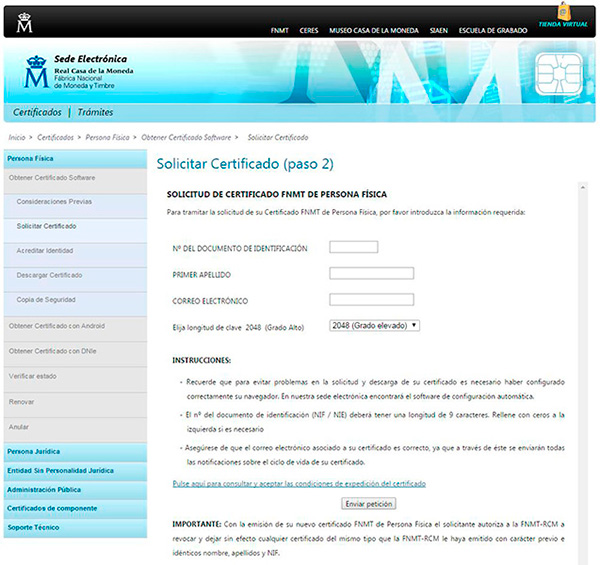Expand Certificados de componente section

point(75,509)
